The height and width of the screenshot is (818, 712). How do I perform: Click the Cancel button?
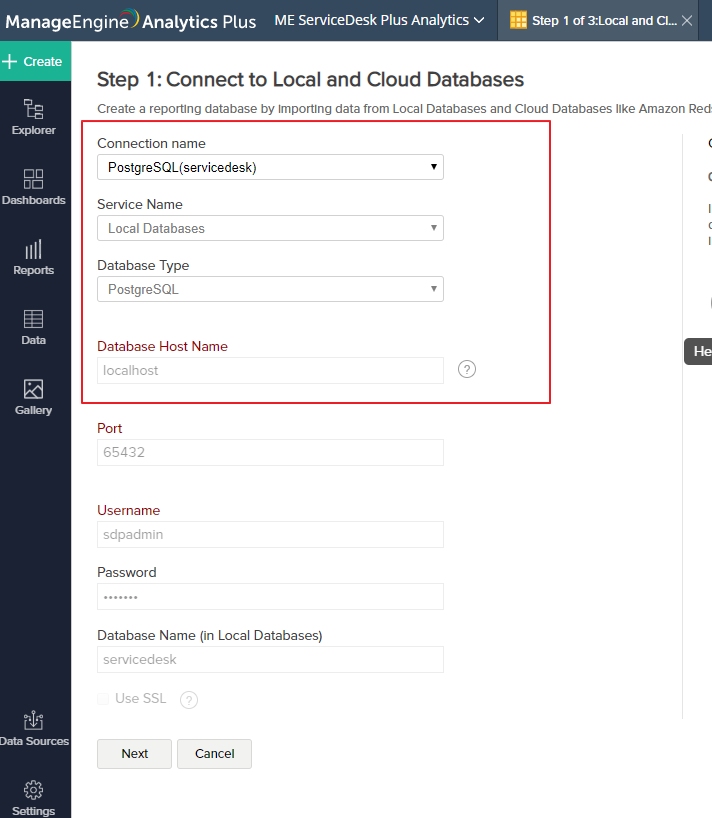click(214, 754)
